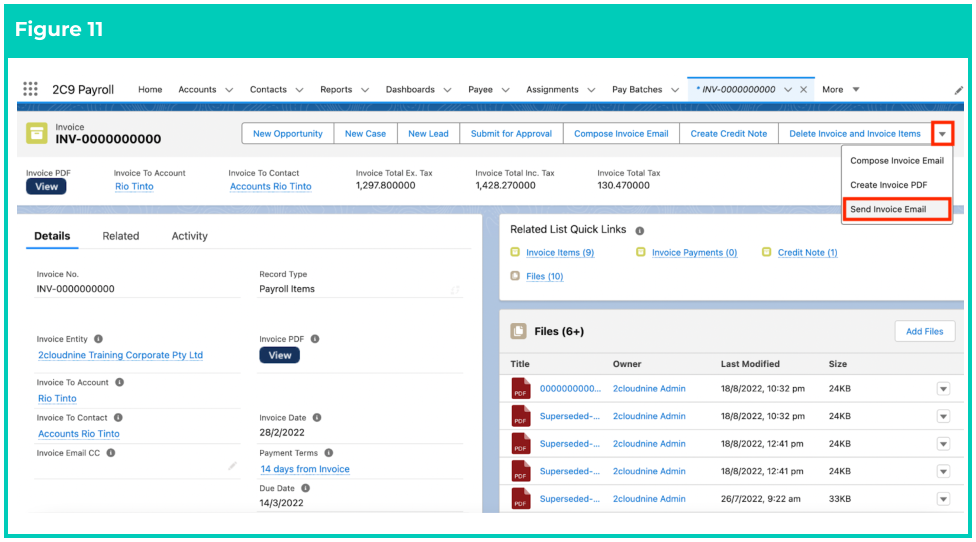Click the info icon next to Invoice To Contact
The height and width of the screenshot is (542, 976).
click(118, 418)
